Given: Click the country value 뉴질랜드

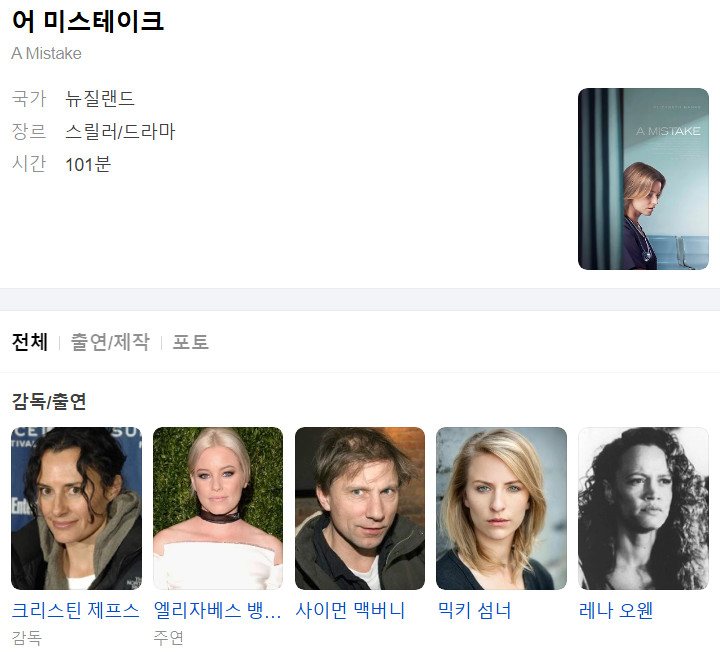Looking at the screenshot, I should [x=100, y=99].
